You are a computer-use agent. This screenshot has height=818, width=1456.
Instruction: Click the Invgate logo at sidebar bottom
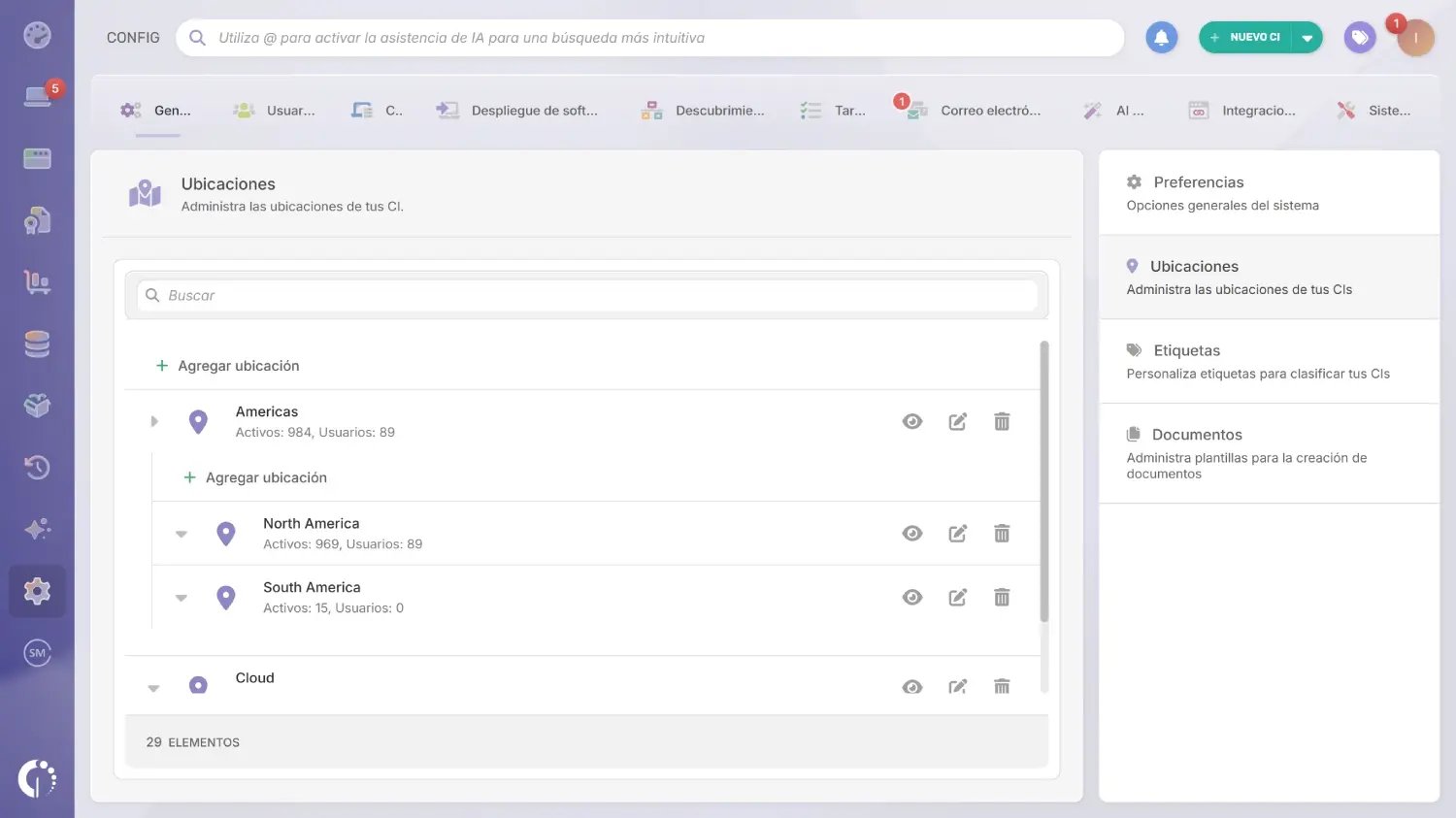click(37, 778)
